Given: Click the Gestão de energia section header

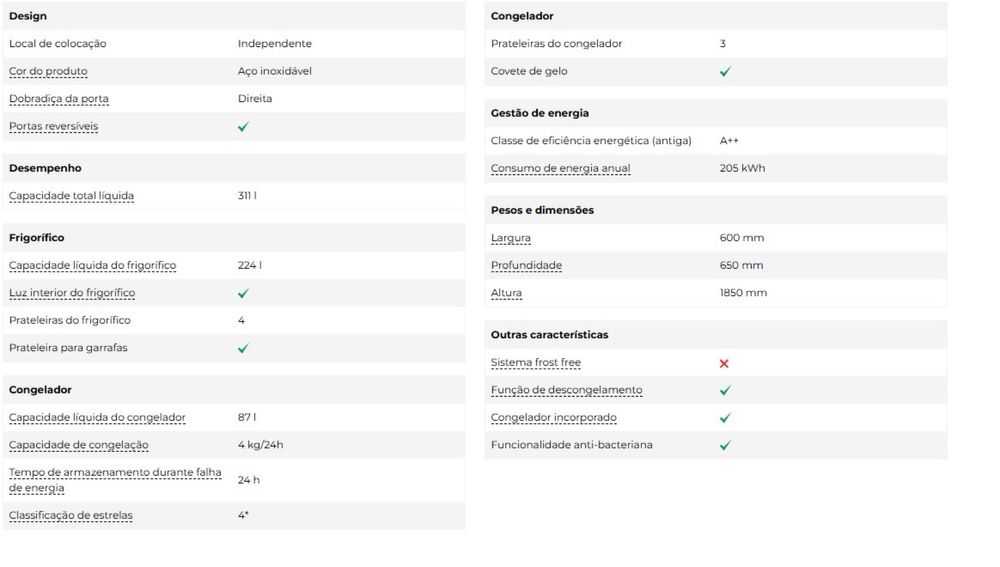Looking at the screenshot, I should pos(540,114).
